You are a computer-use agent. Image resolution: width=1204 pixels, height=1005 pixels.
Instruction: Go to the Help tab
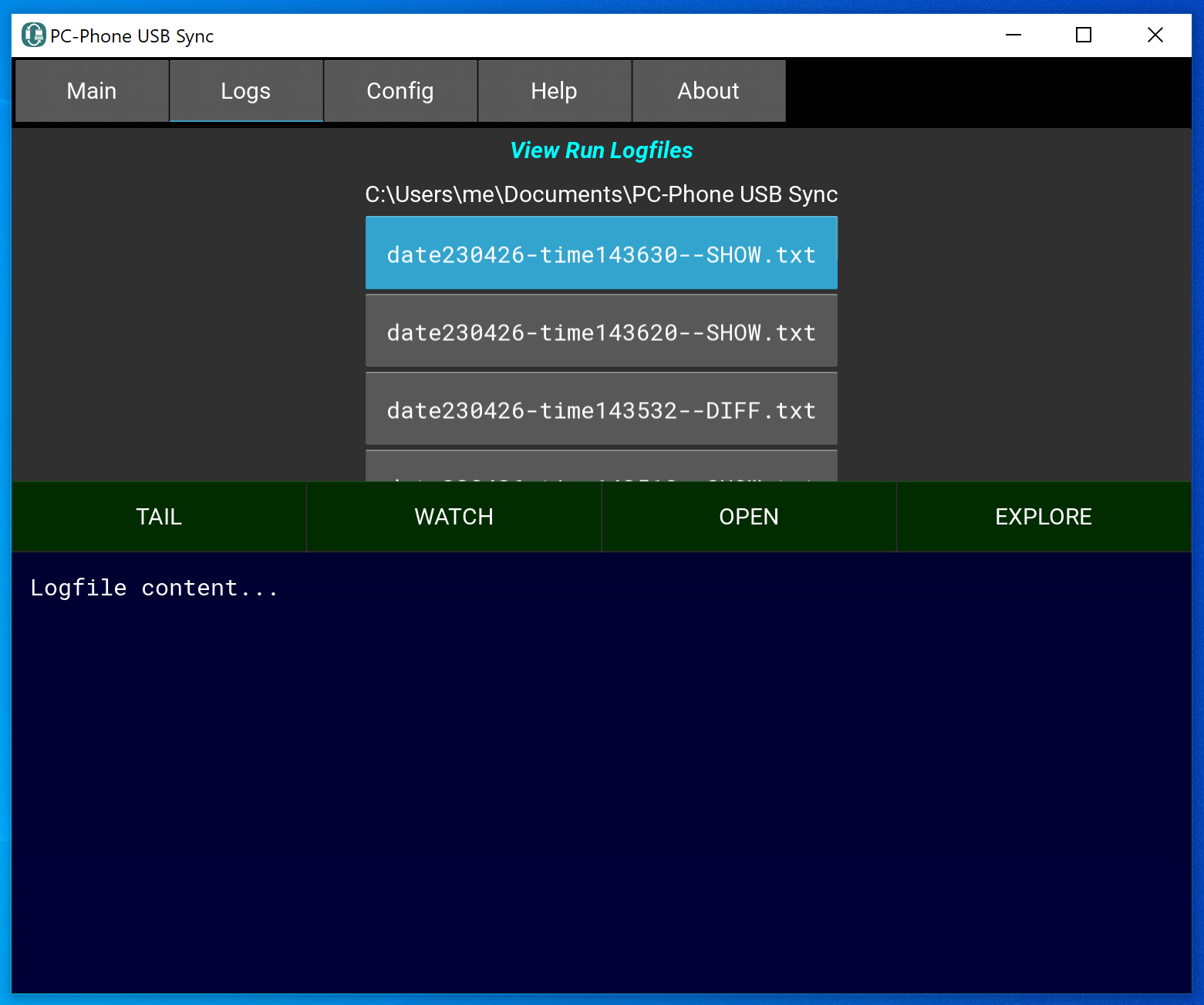pyautogui.click(x=555, y=91)
